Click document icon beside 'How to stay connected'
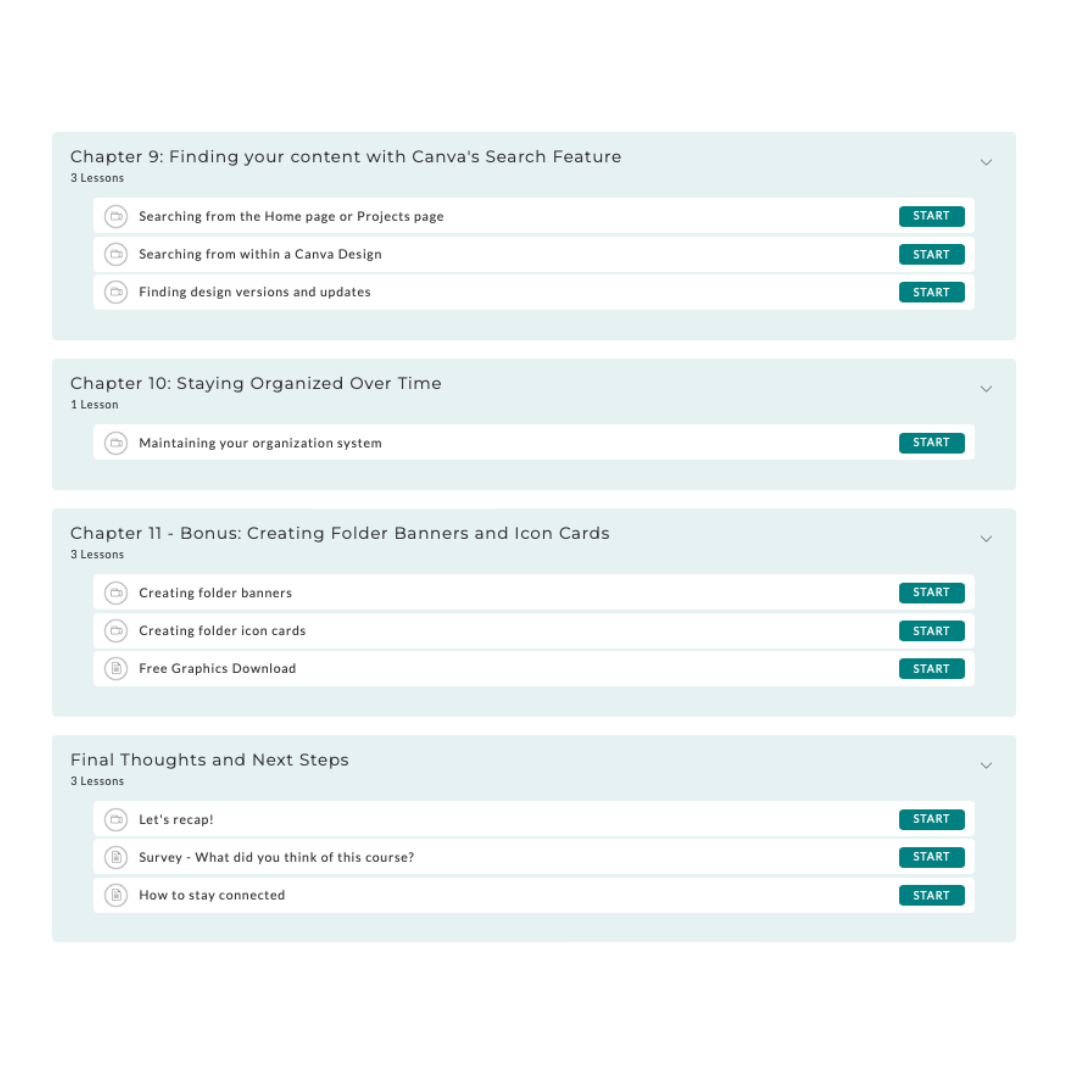 [x=116, y=895]
